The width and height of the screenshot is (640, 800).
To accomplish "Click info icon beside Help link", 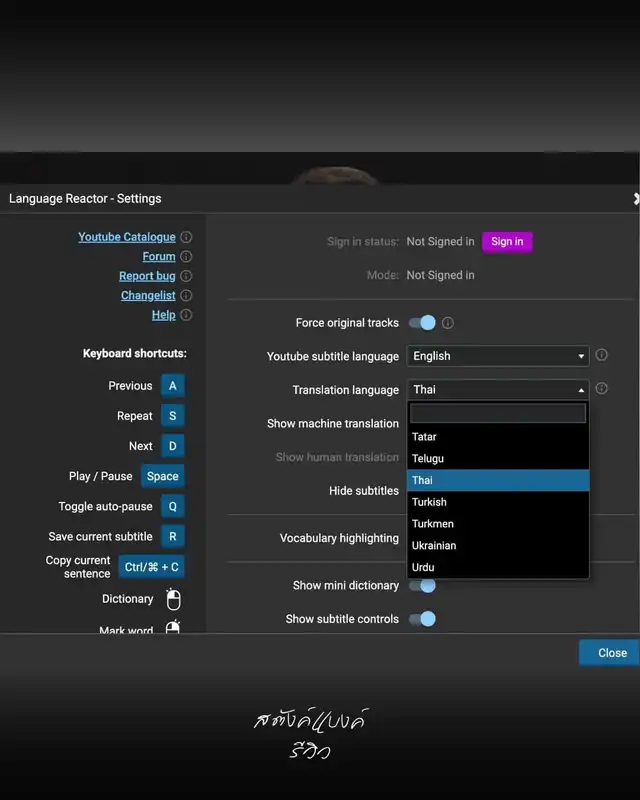I will coord(186,315).
